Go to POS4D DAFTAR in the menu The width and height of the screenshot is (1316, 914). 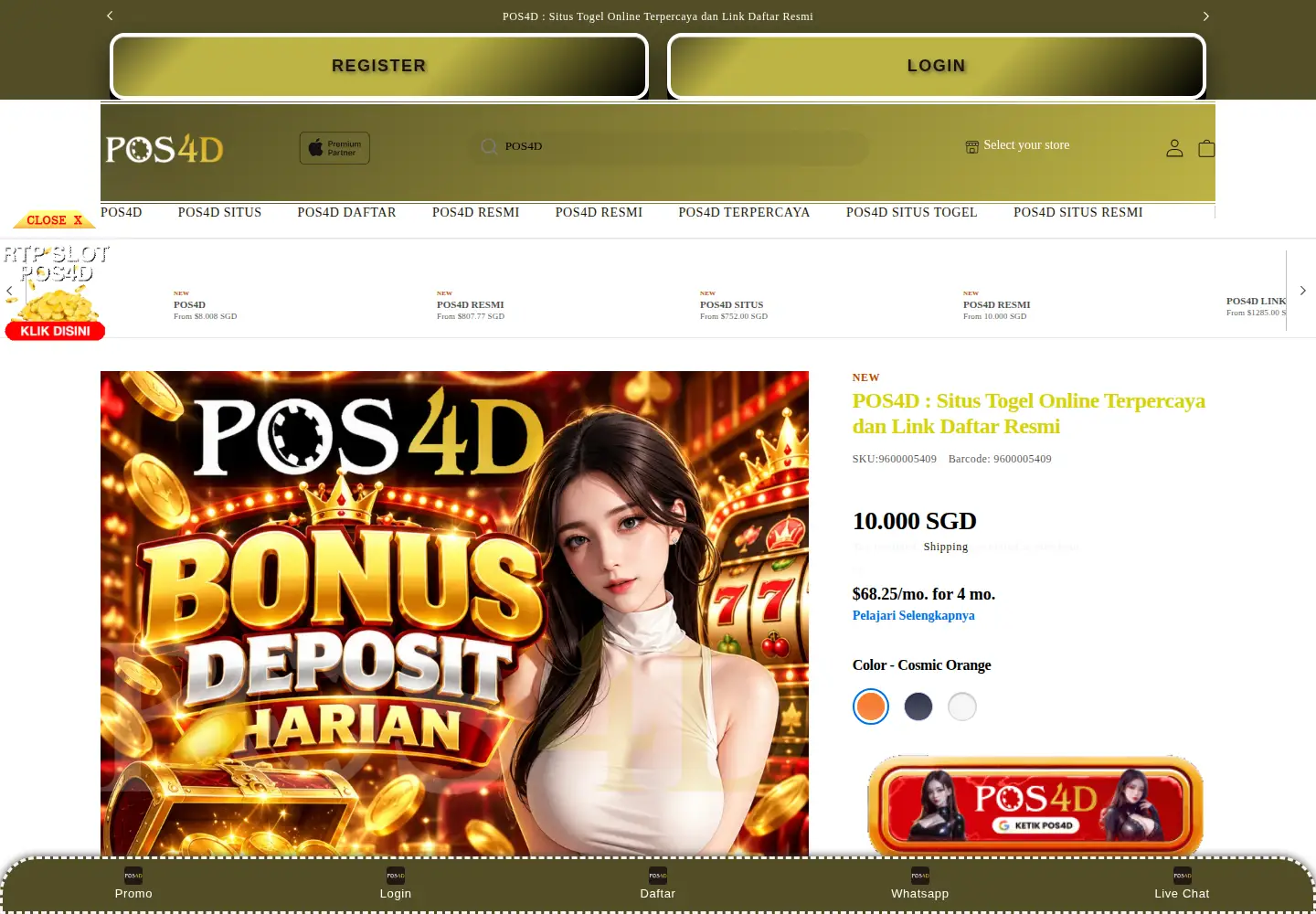[346, 212]
